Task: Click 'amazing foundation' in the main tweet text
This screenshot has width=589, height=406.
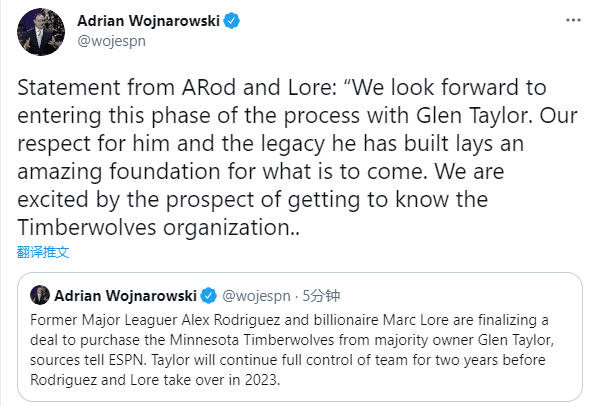Action: click(119, 171)
